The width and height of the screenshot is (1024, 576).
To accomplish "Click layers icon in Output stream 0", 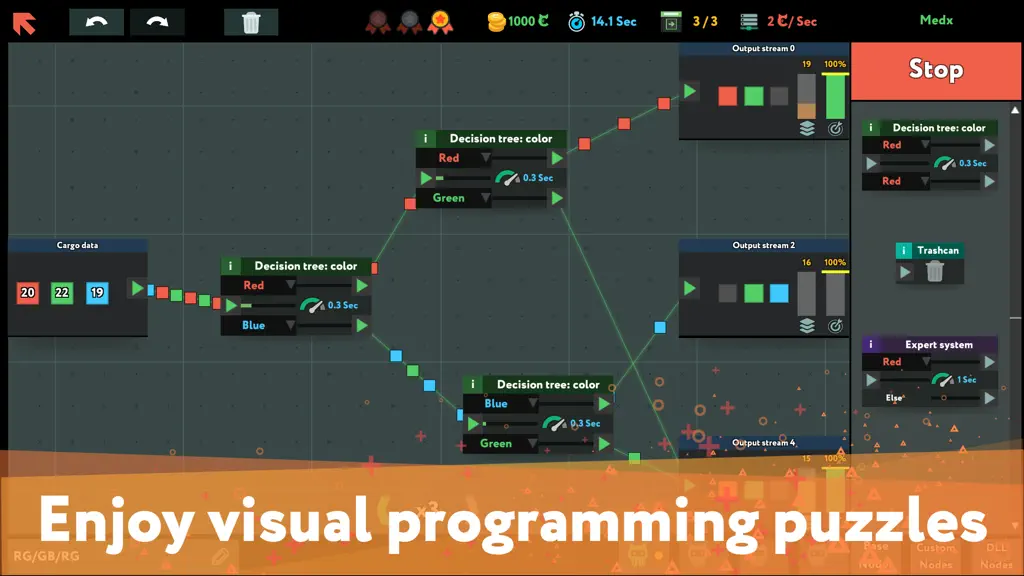I will (x=807, y=129).
